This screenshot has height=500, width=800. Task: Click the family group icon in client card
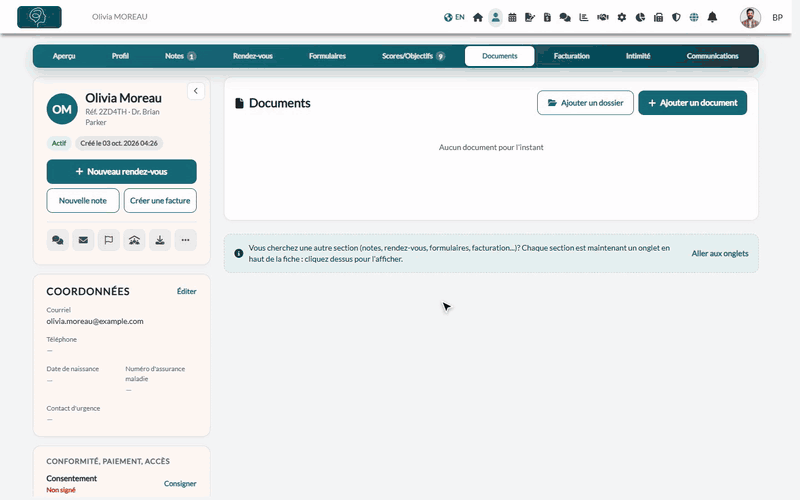tap(134, 240)
